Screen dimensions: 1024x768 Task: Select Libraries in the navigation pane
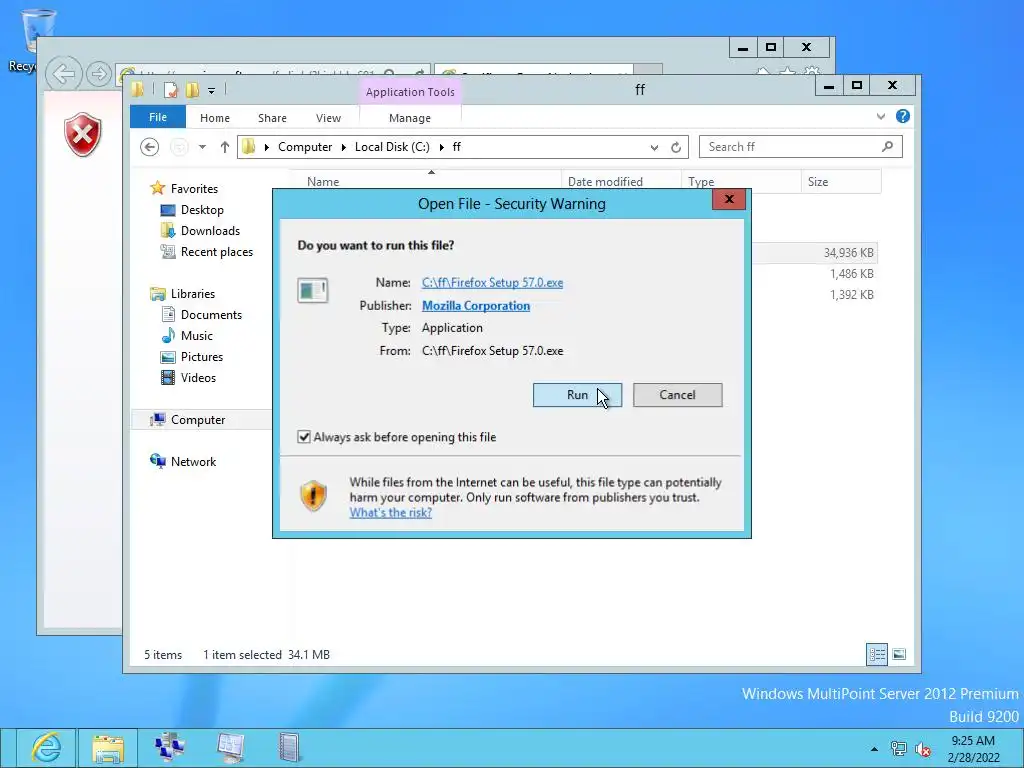193,294
